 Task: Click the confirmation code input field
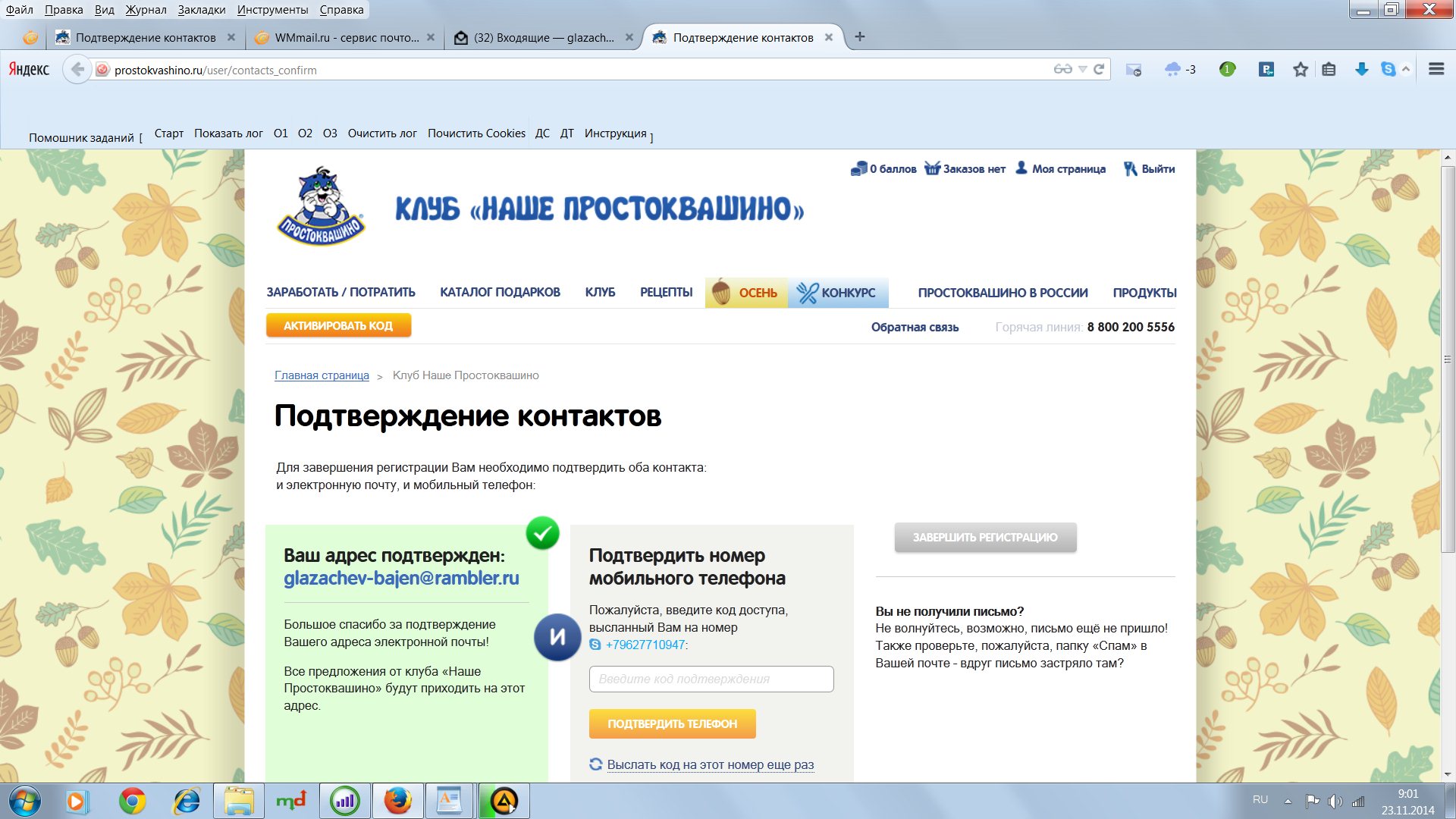[x=711, y=679]
